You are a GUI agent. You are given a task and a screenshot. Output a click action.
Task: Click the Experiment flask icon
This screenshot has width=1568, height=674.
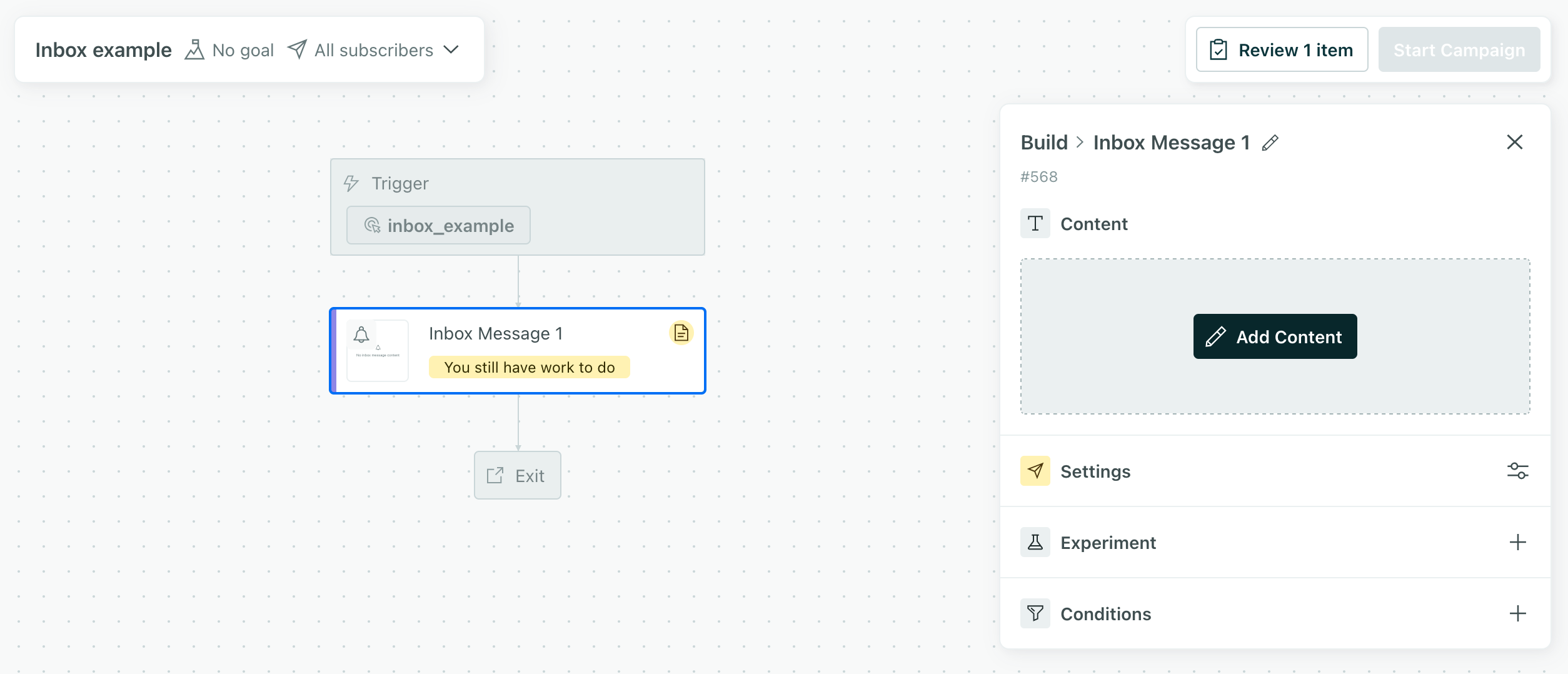pyautogui.click(x=1035, y=543)
